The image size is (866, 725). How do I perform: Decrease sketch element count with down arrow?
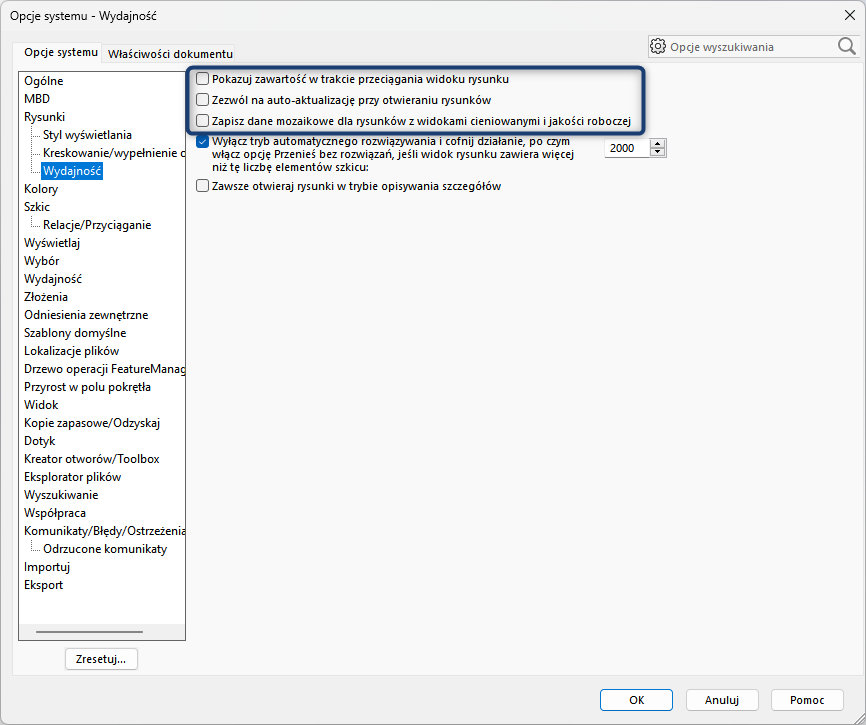pyautogui.click(x=657, y=152)
